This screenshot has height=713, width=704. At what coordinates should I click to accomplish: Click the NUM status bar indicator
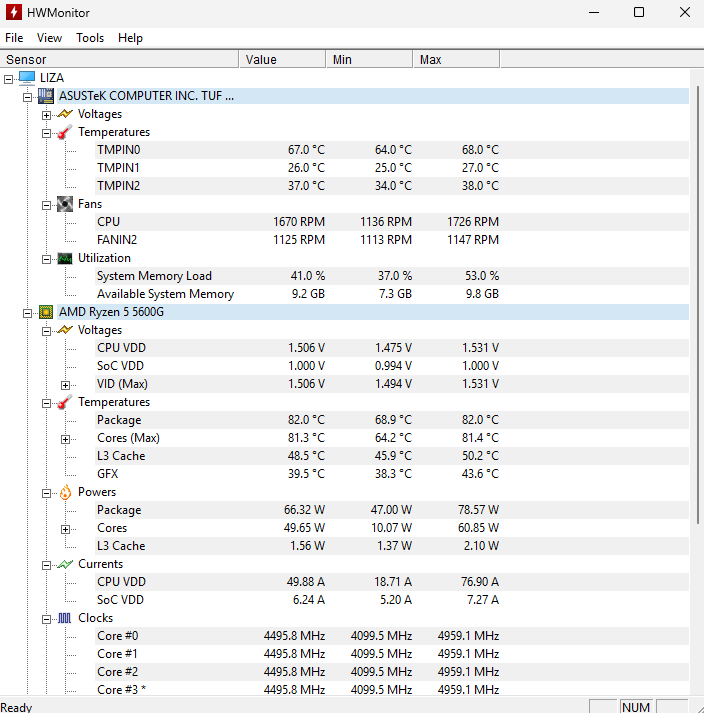tap(636, 707)
